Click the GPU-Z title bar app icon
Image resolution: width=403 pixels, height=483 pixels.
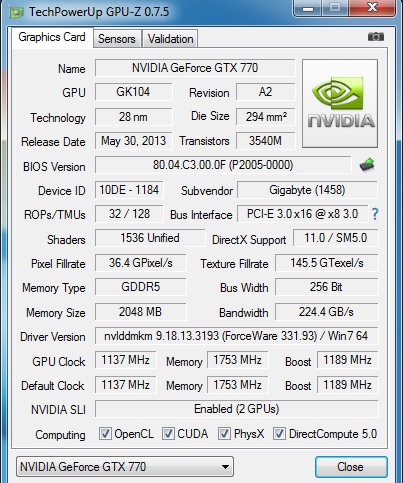[x=16, y=12]
